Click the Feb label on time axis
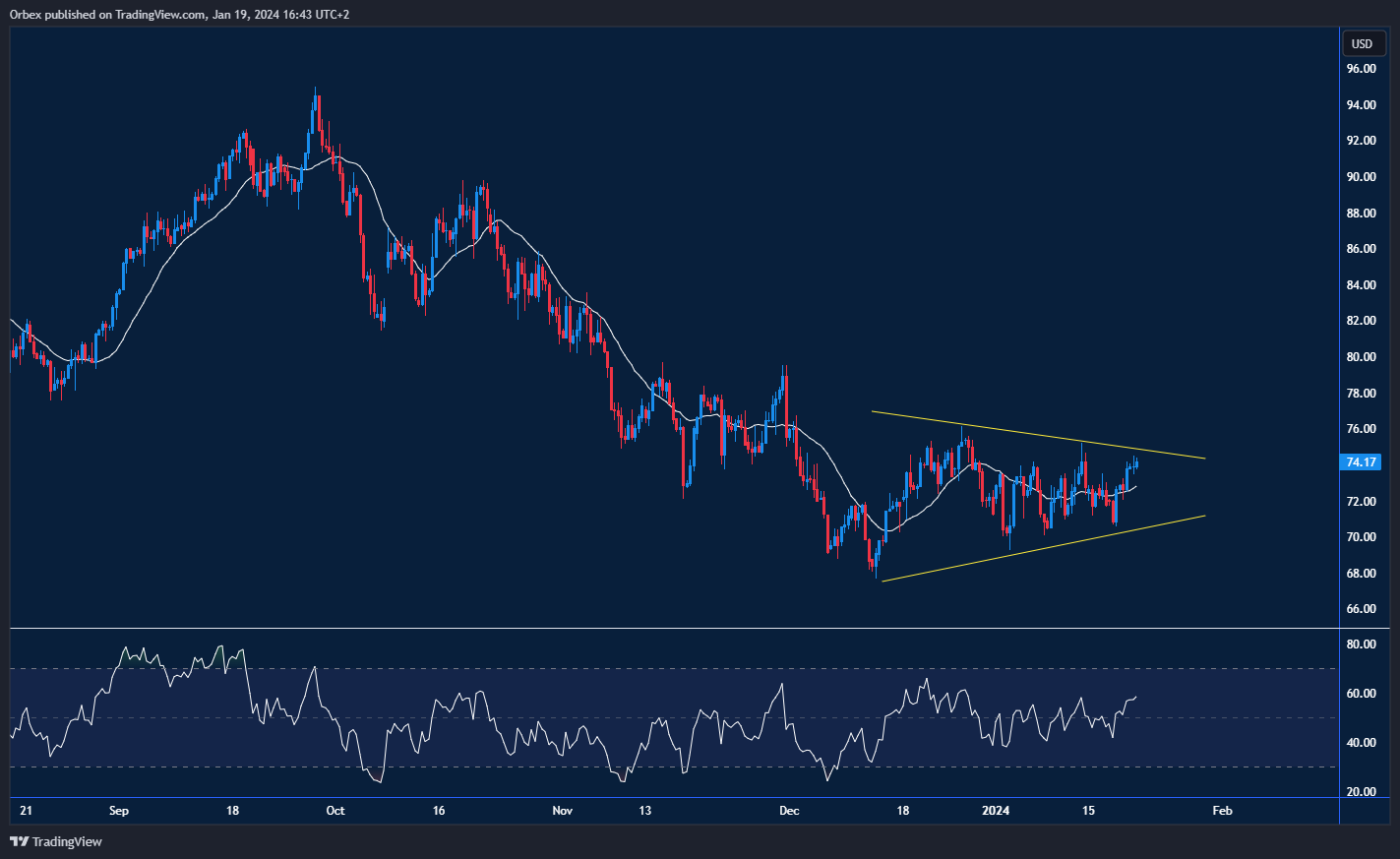Viewport: 1400px width, 859px height. click(x=1222, y=811)
